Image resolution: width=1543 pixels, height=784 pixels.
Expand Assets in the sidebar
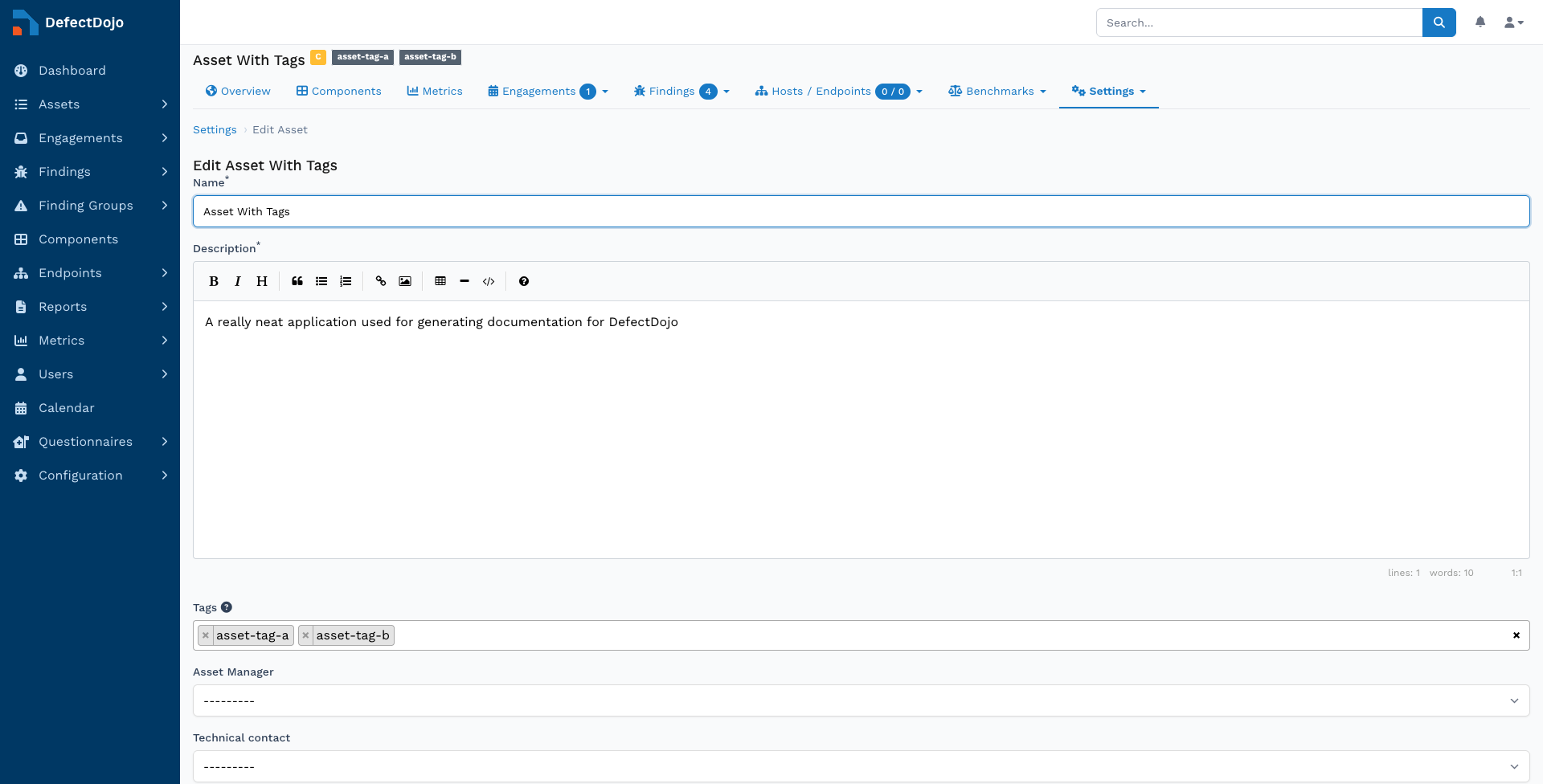point(90,104)
